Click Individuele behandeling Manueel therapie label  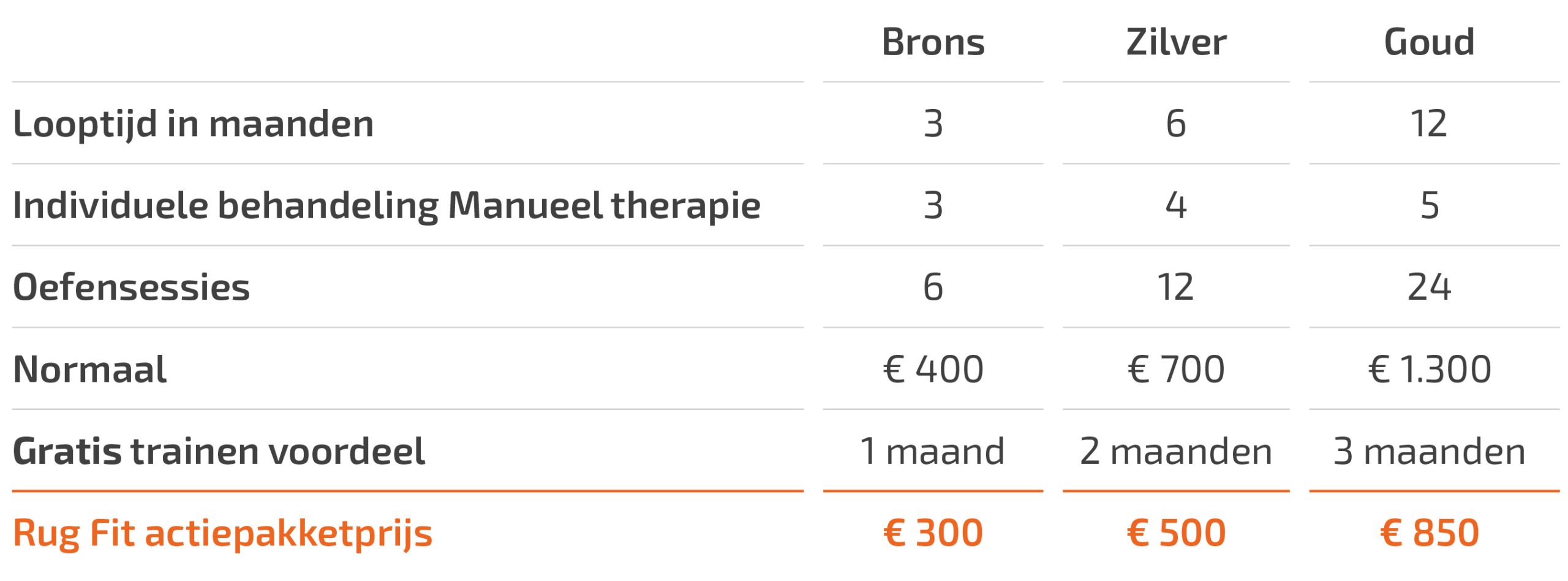(386, 205)
